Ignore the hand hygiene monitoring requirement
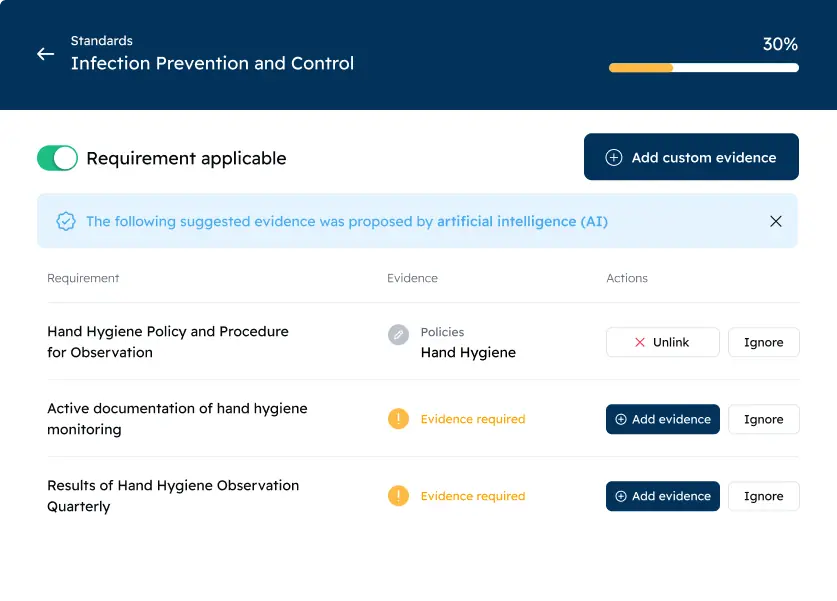 (x=763, y=419)
